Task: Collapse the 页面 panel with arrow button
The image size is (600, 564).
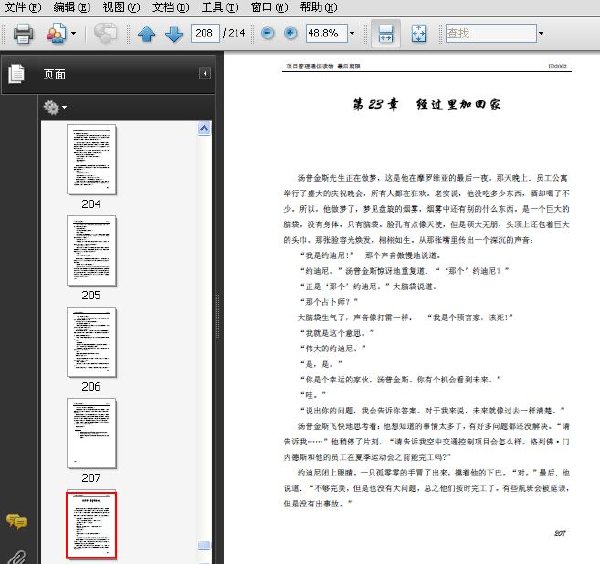Action: (205, 73)
